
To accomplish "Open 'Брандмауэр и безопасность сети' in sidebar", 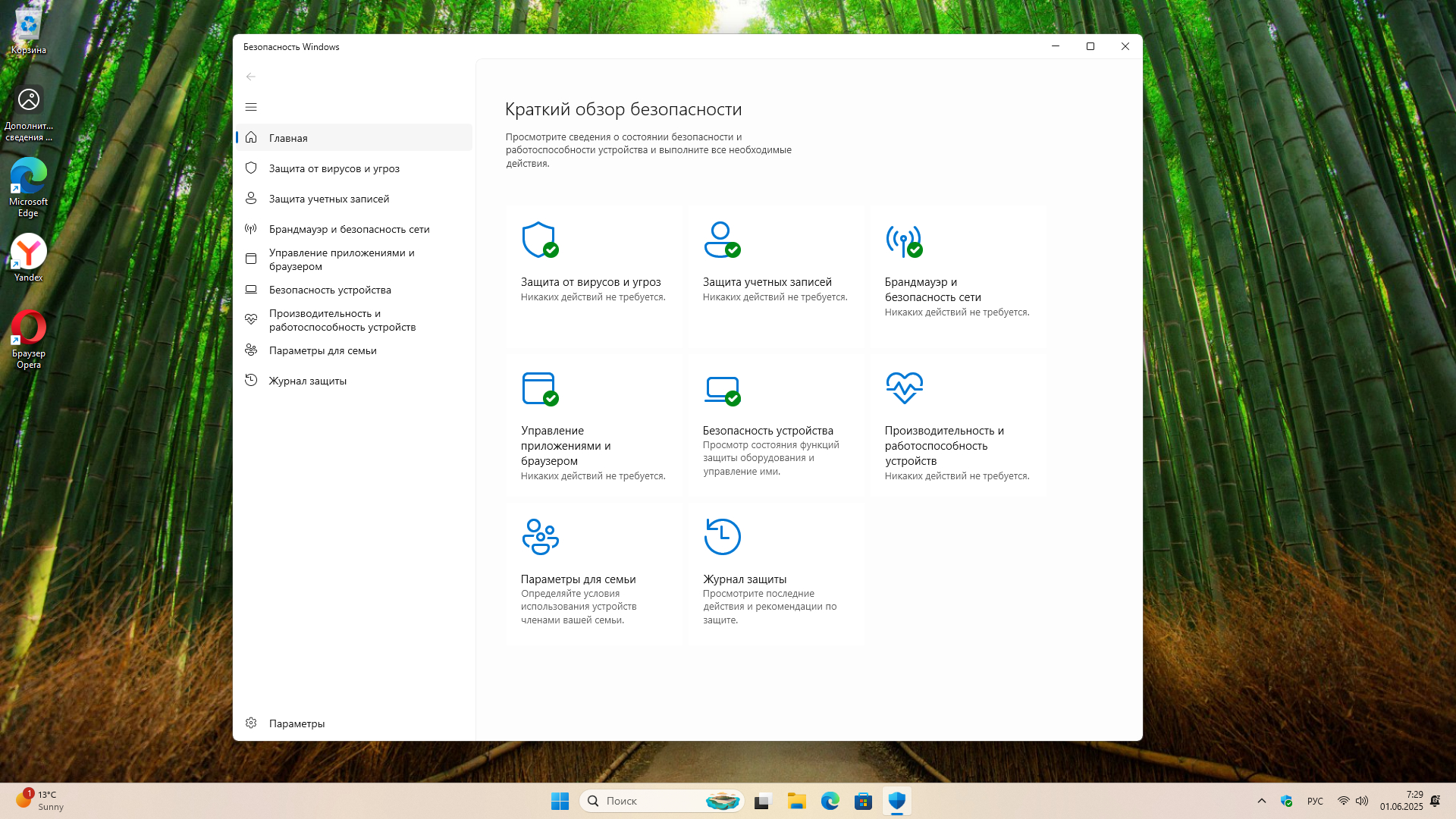I will pos(349,229).
